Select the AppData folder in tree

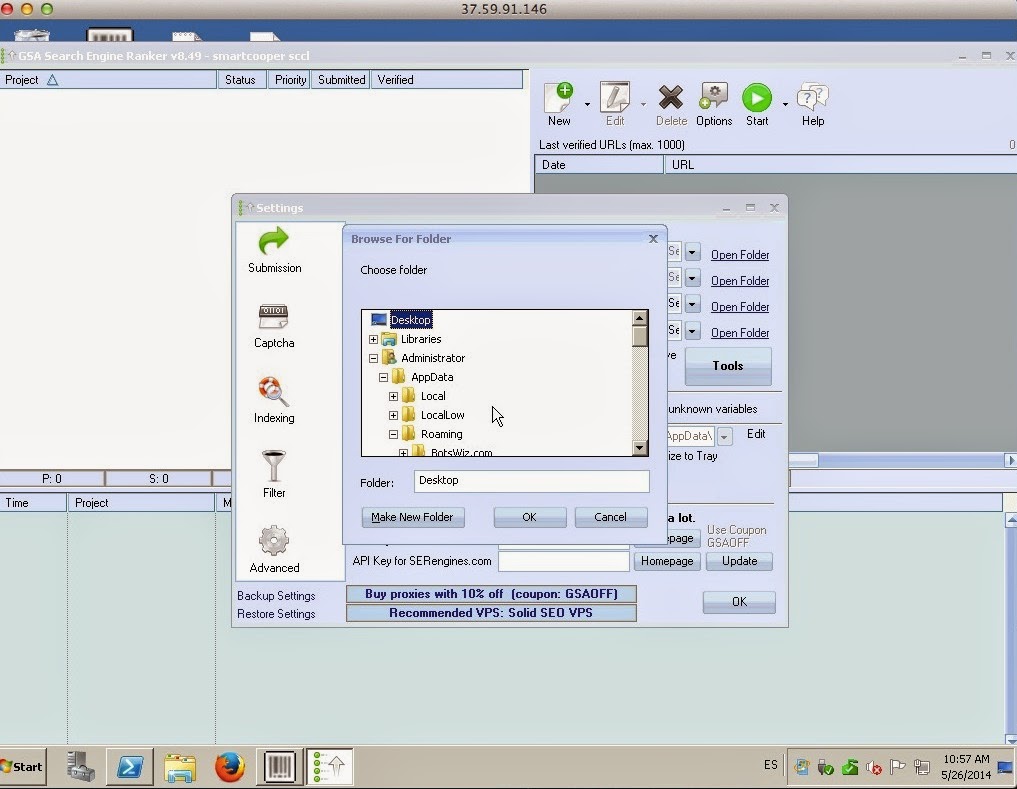click(x=432, y=377)
